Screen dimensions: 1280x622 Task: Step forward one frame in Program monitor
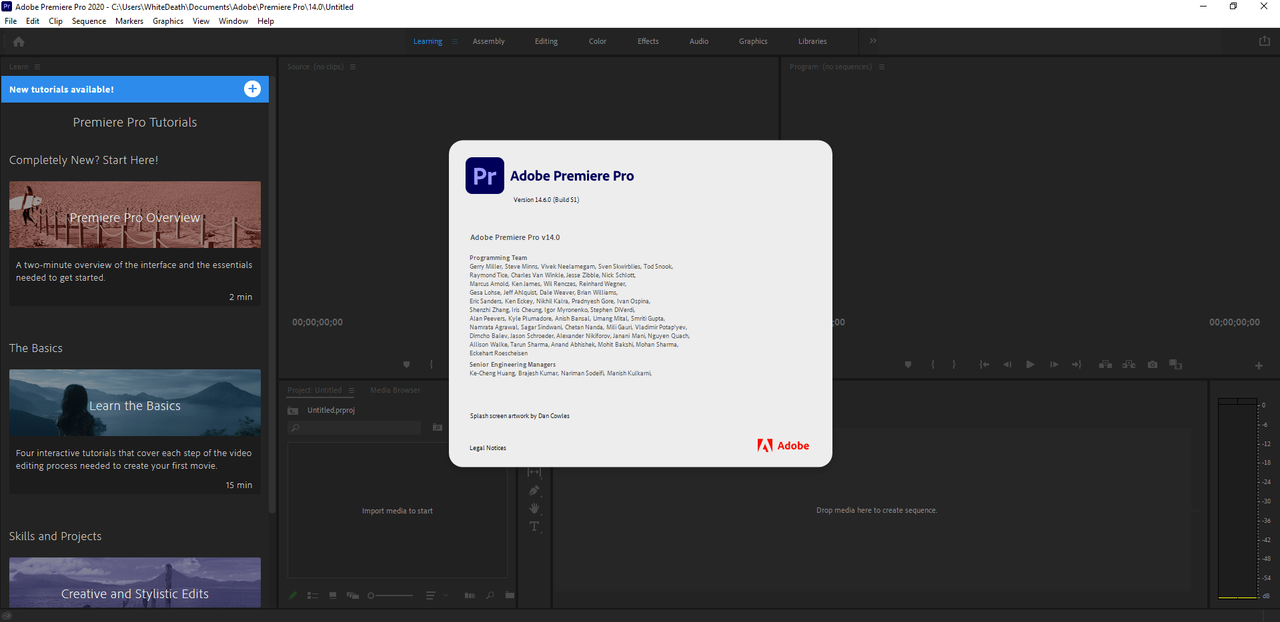tap(1053, 365)
